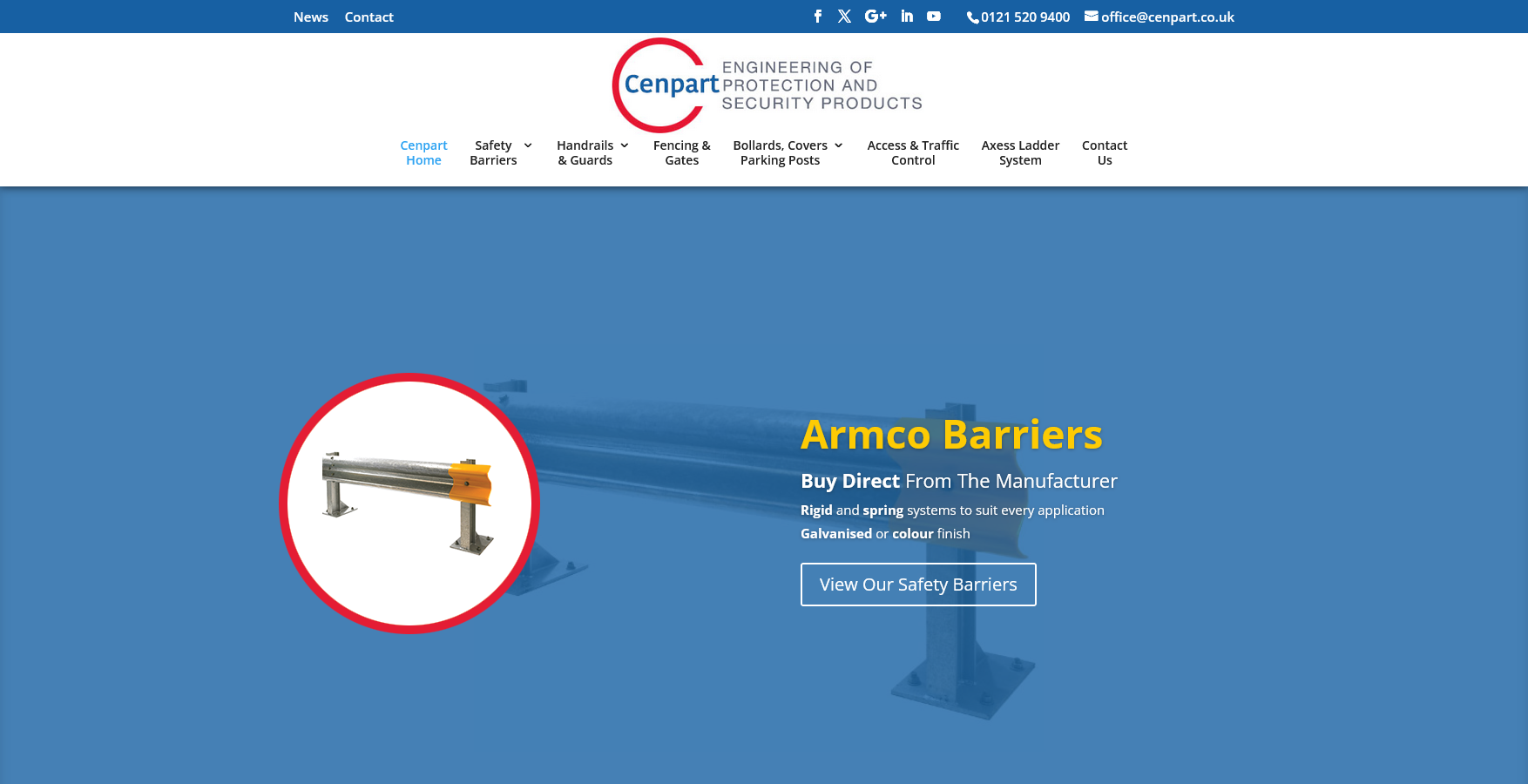This screenshot has height=784, width=1528.
Task: Open the News link in top bar
Action: point(311,17)
